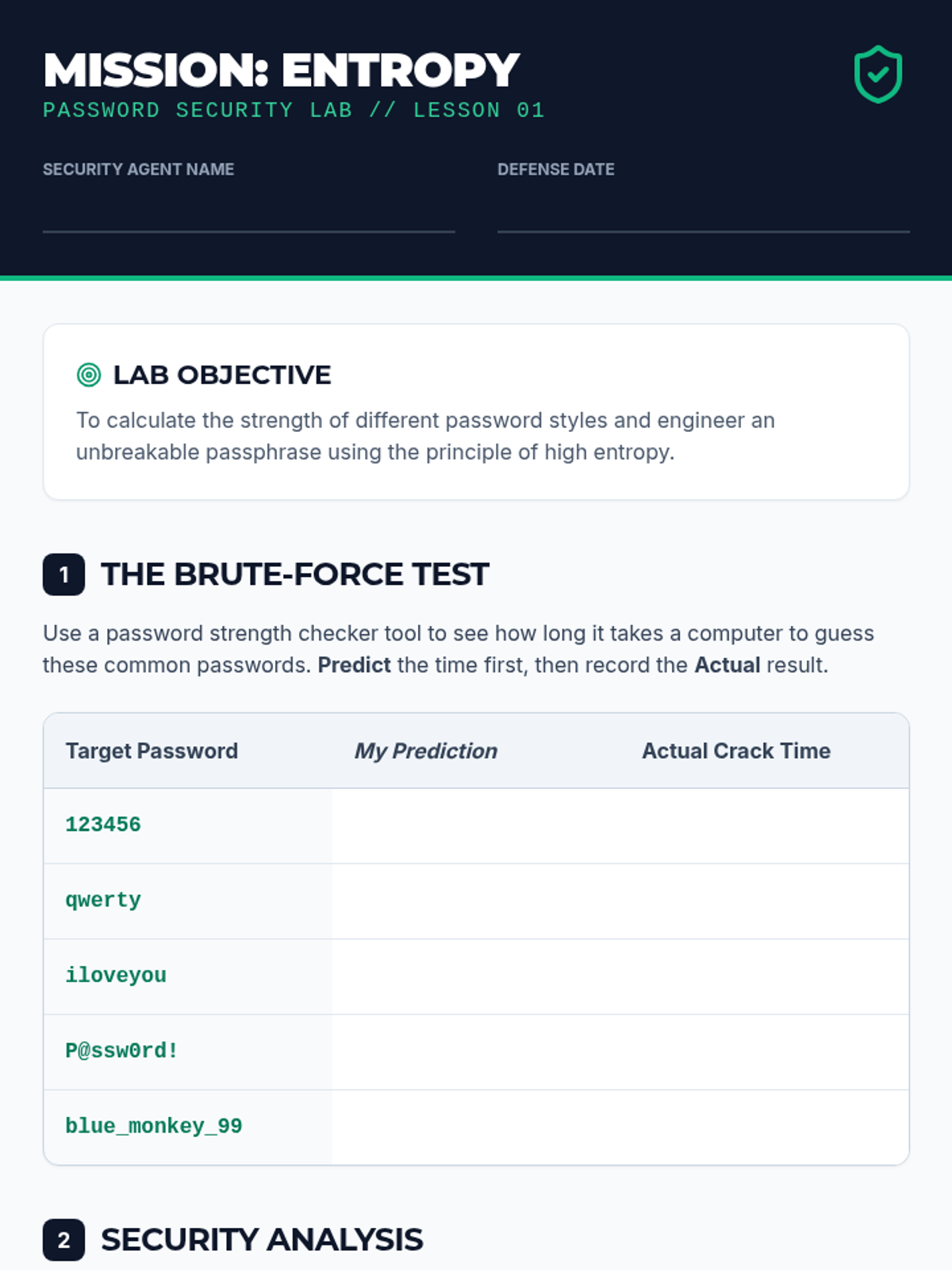This screenshot has height=1270, width=952.
Task: Click the Actual Crack Time column header
Action: [x=736, y=751]
